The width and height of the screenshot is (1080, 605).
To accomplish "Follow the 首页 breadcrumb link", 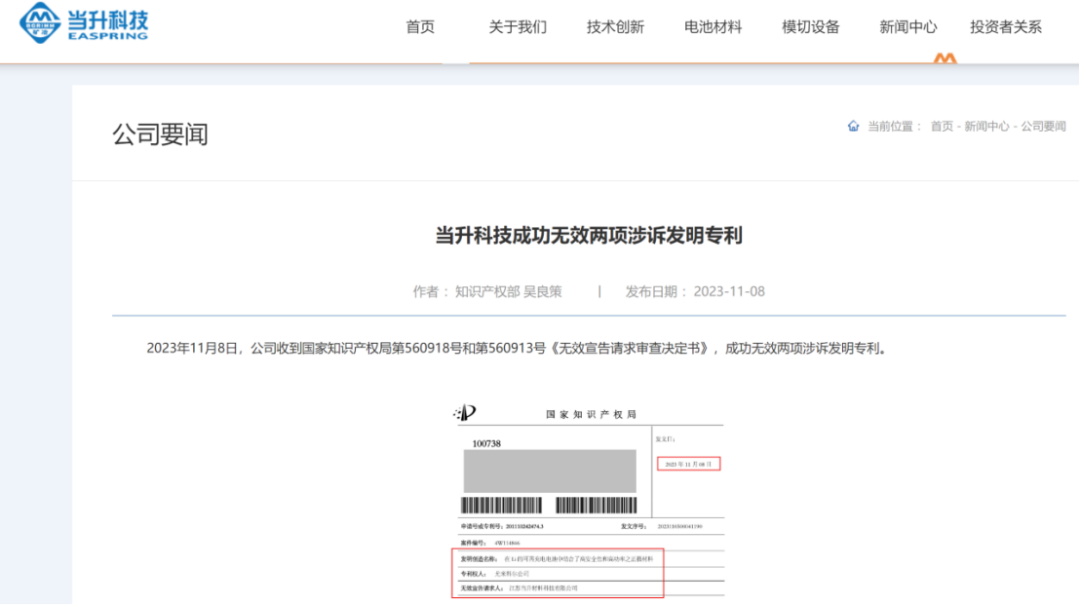I will (x=942, y=126).
